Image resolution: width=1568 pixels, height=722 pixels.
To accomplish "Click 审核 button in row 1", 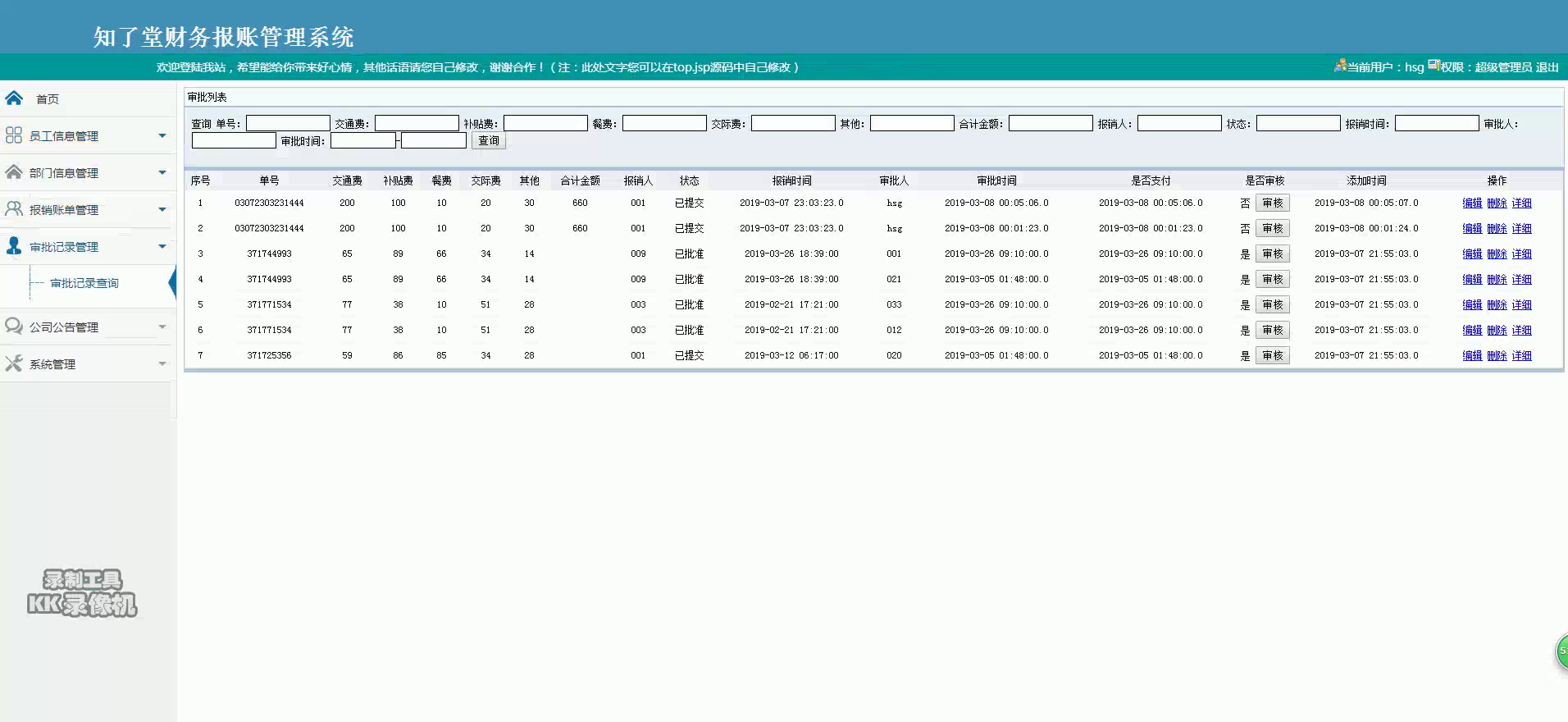I will 1273,203.
